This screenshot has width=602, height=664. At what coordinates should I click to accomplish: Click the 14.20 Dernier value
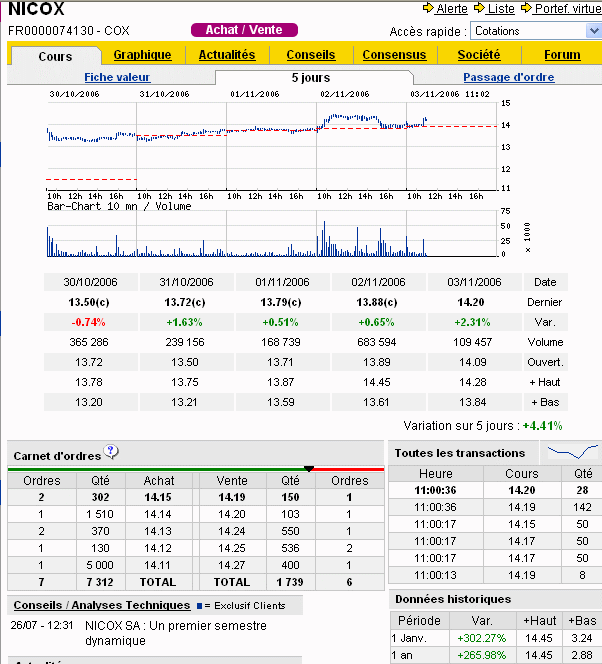point(471,302)
